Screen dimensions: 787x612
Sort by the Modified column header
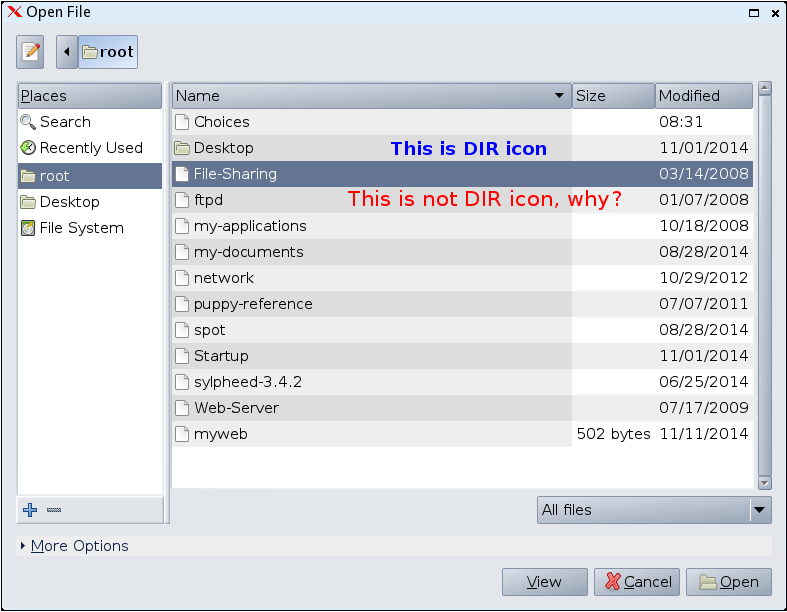click(704, 96)
